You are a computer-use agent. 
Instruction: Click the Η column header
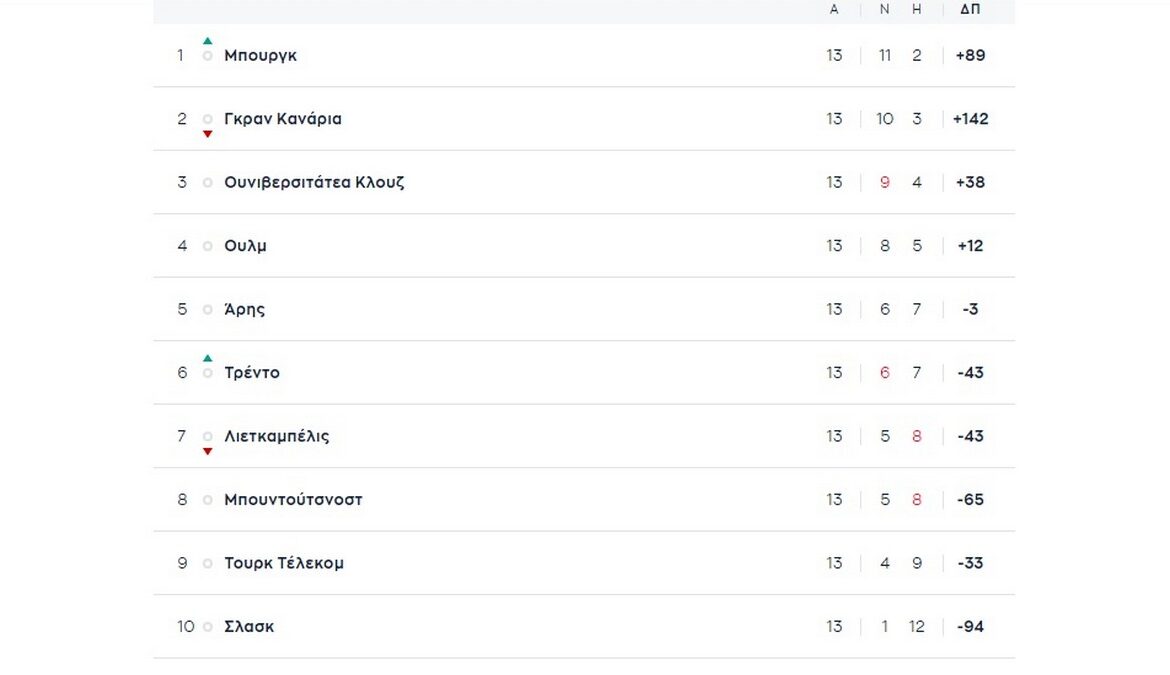pos(917,9)
